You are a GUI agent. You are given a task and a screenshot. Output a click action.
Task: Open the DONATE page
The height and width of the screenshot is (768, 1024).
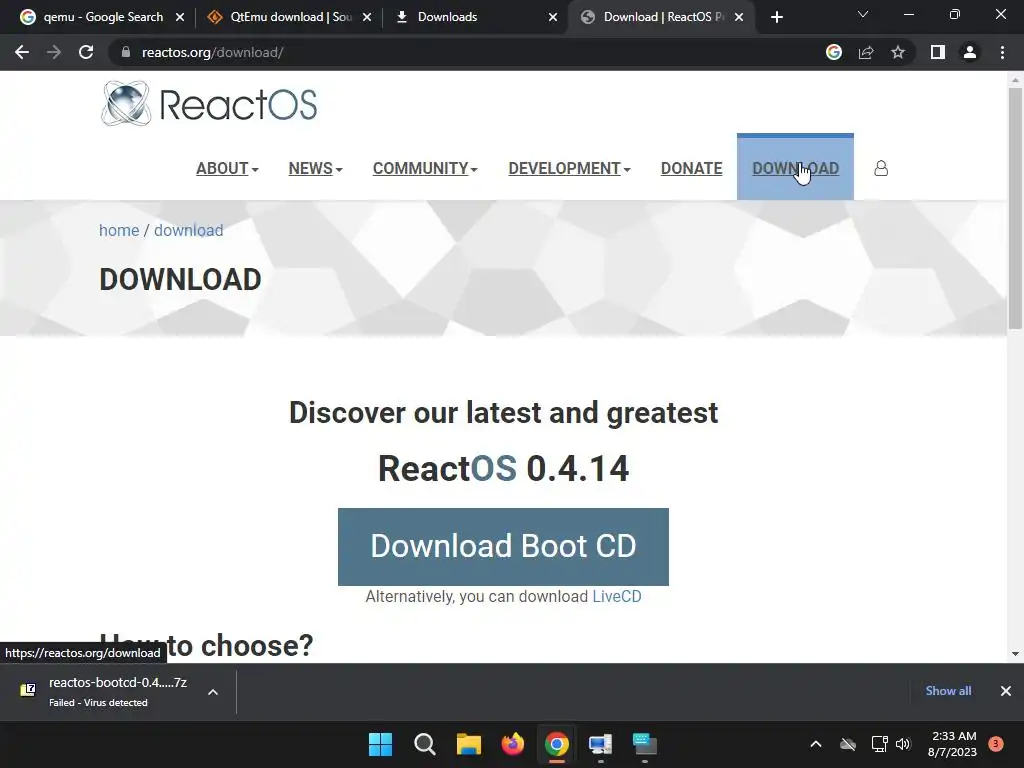pyautogui.click(x=692, y=168)
